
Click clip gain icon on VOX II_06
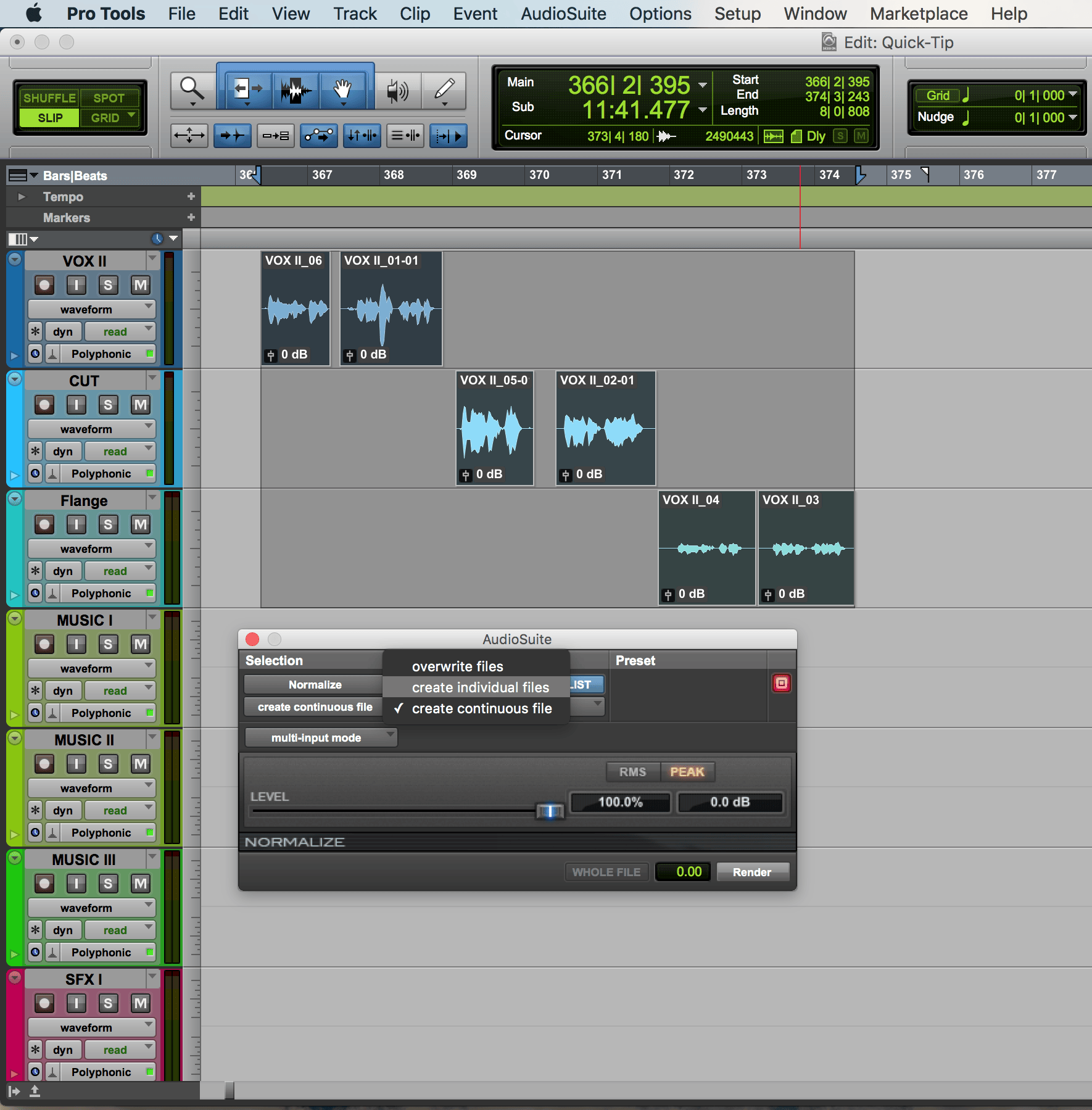pos(270,355)
